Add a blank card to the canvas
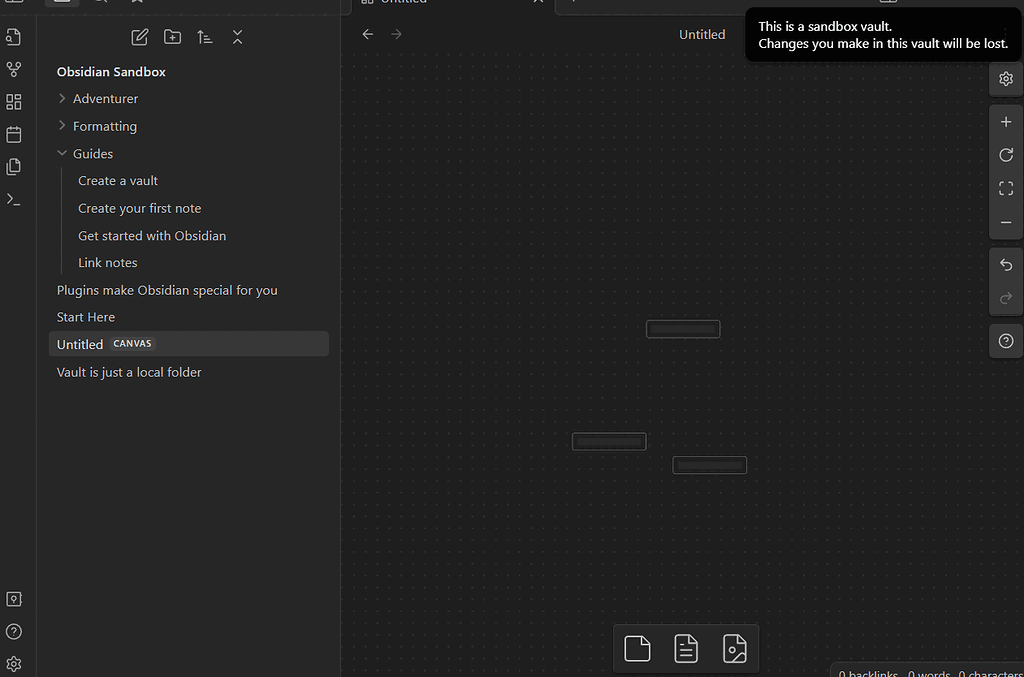1024x677 pixels. [x=637, y=649]
